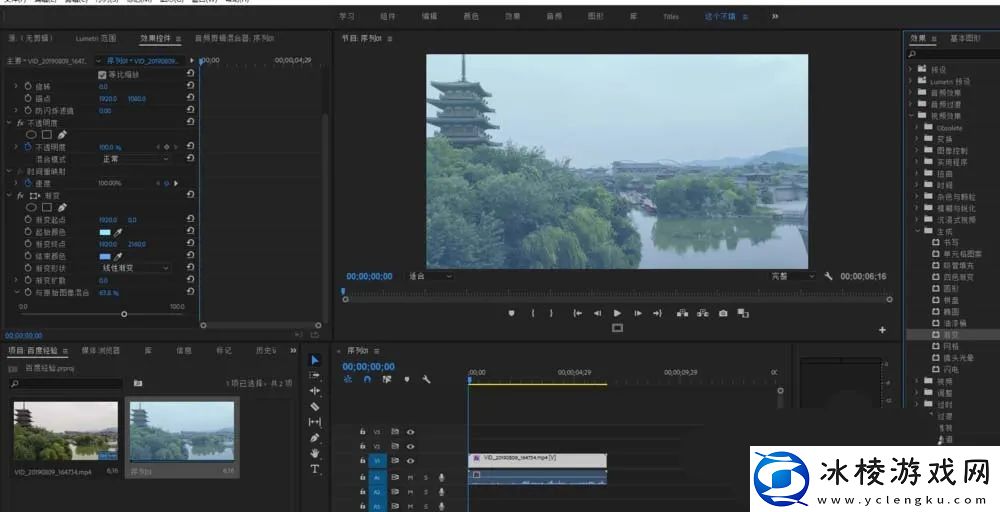Pick 起始颜色 with the eyedropper icon

(x=118, y=232)
